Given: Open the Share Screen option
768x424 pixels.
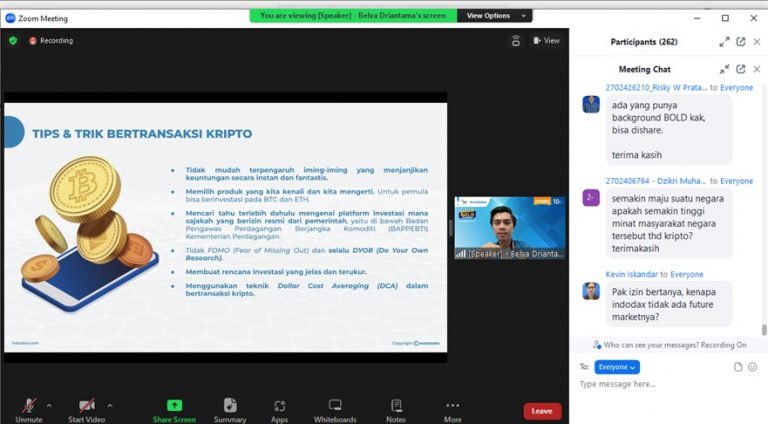Looking at the screenshot, I should pos(174,410).
